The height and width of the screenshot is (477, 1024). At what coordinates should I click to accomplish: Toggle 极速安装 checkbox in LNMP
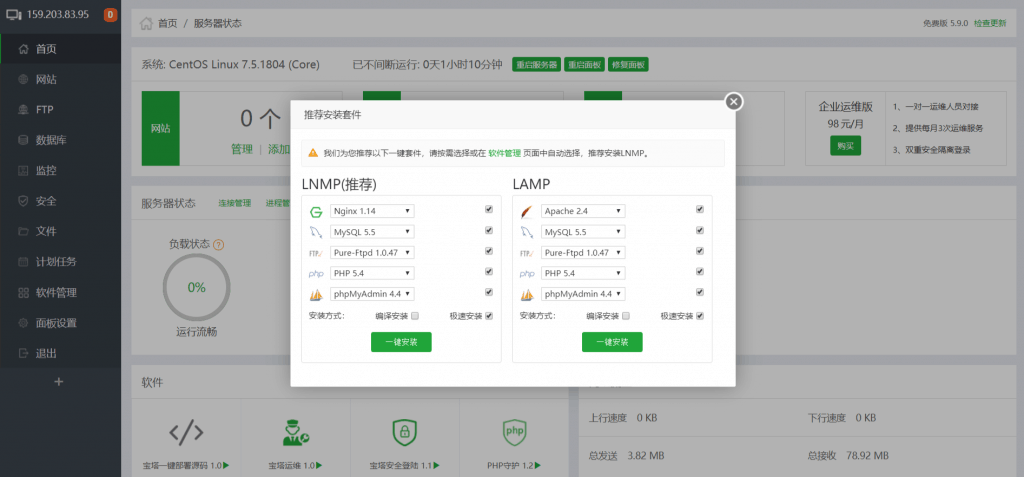click(489, 316)
